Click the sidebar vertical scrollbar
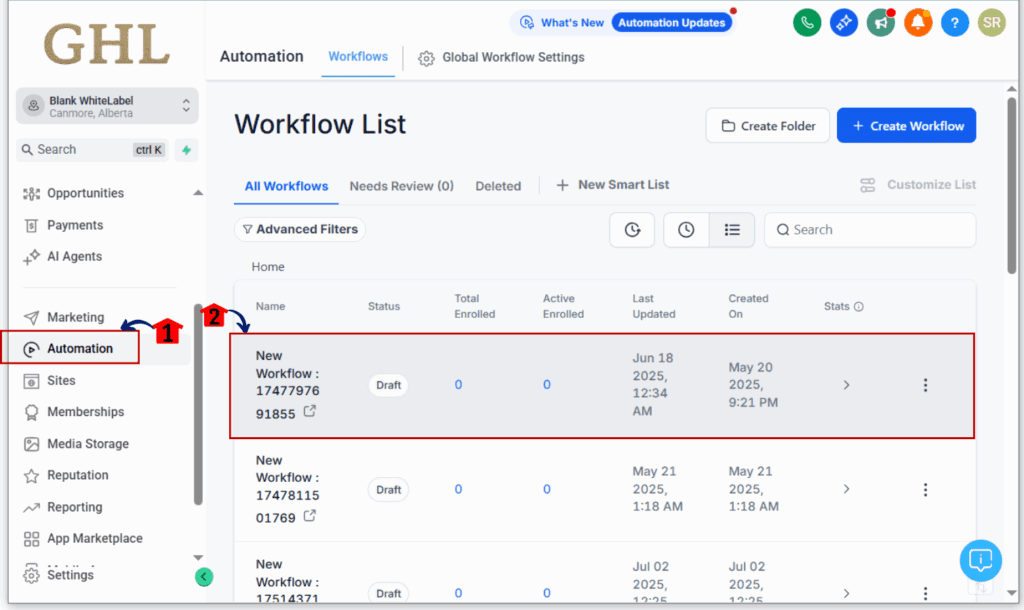This screenshot has width=1024, height=610. click(198, 405)
